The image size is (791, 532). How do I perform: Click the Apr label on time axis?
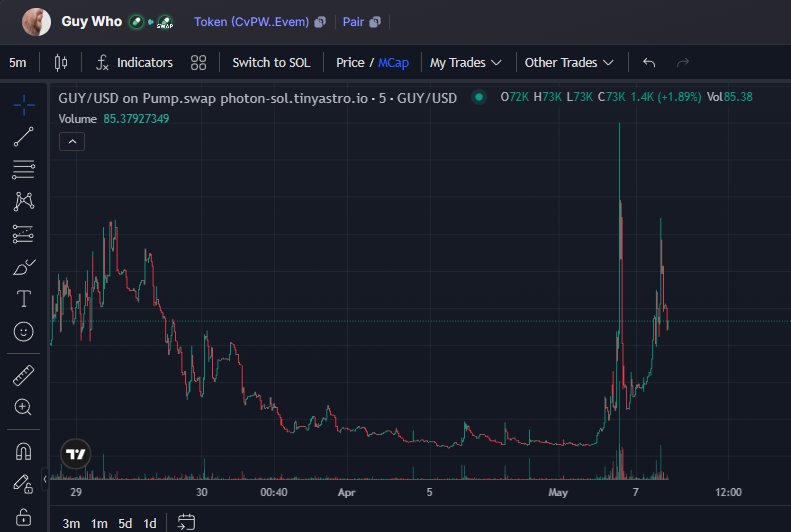(347, 492)
